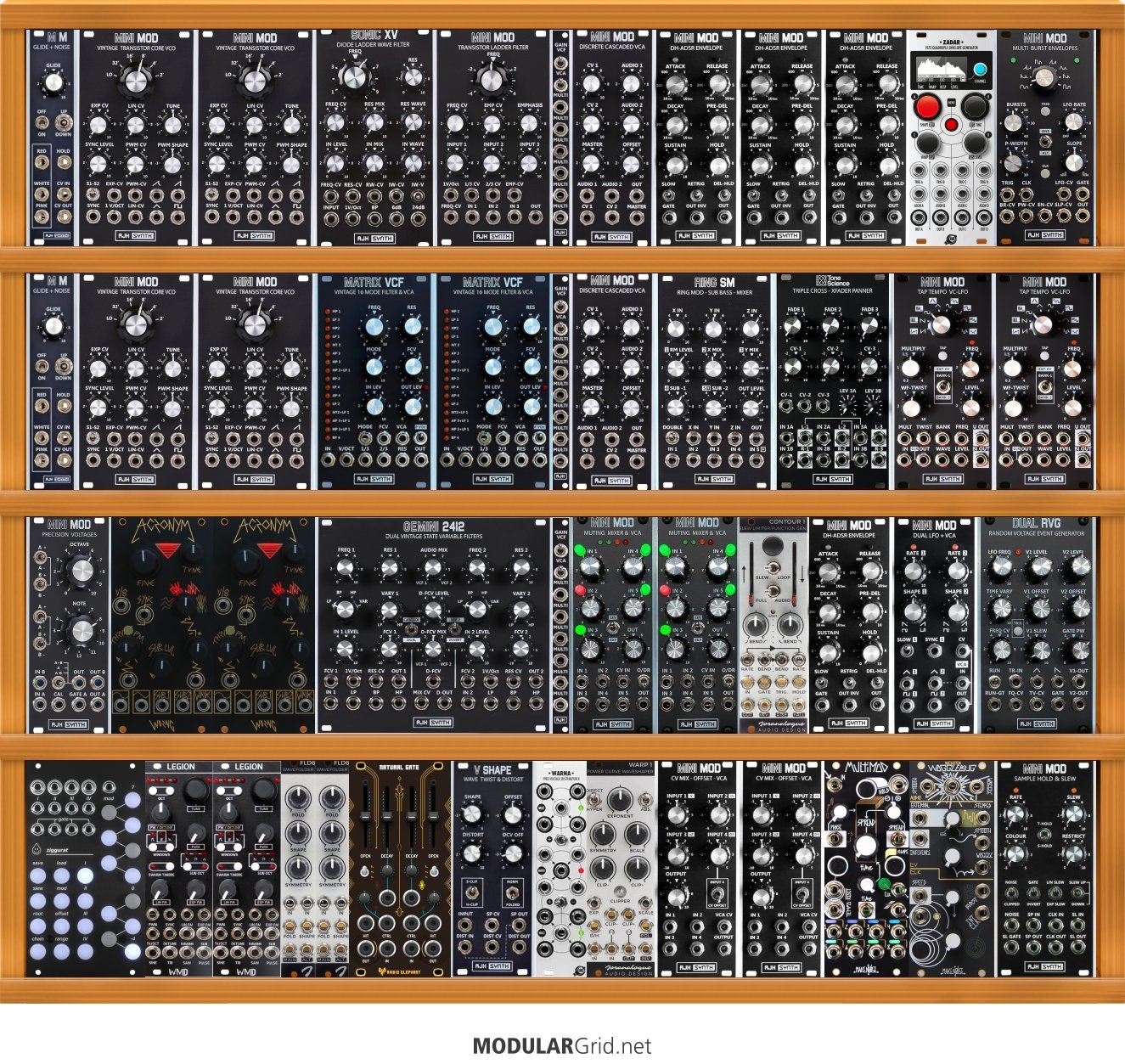Click the SHAPE knob on V Shape
Viewport: 1125px width, 1064px height.
(473, 814)
